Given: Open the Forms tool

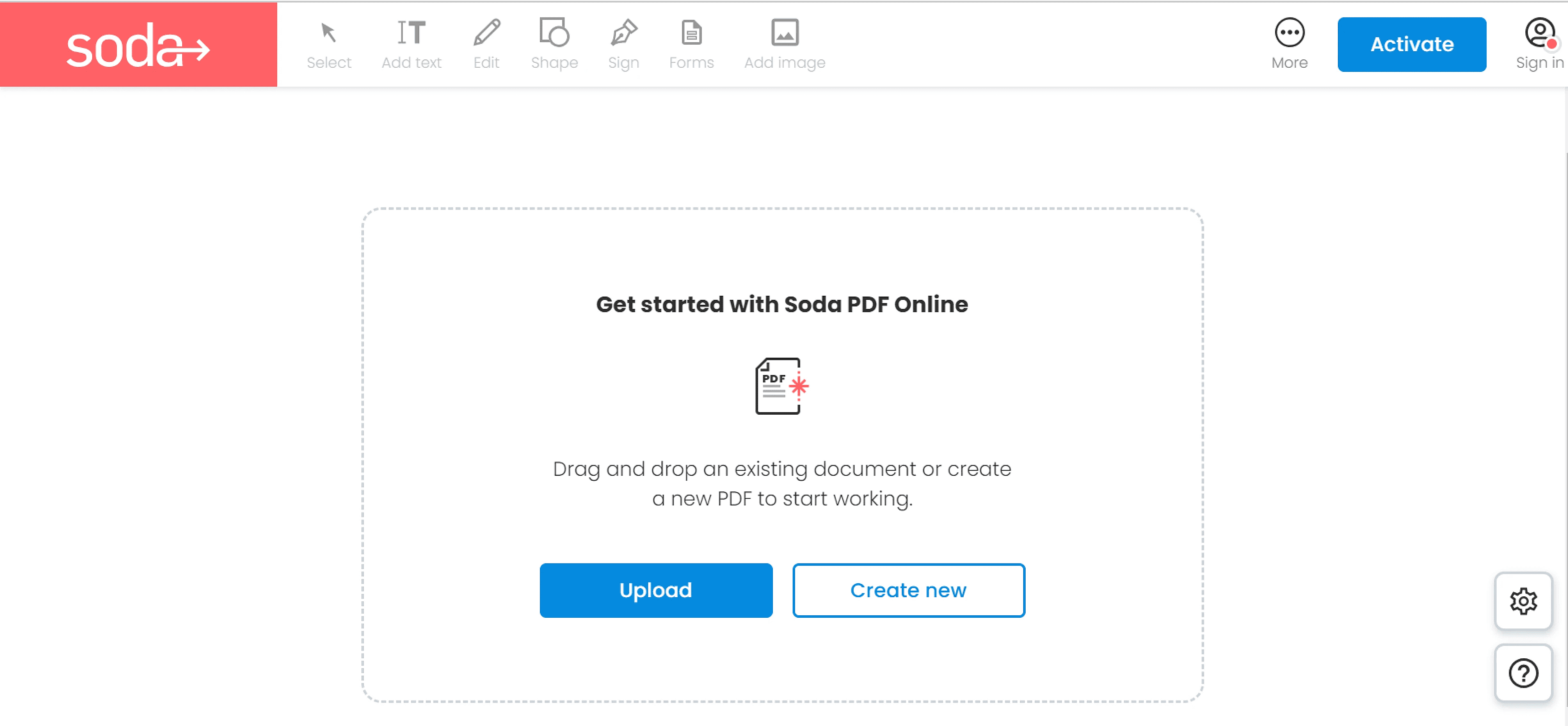Looking at the screenshot, I should [691, 44].
